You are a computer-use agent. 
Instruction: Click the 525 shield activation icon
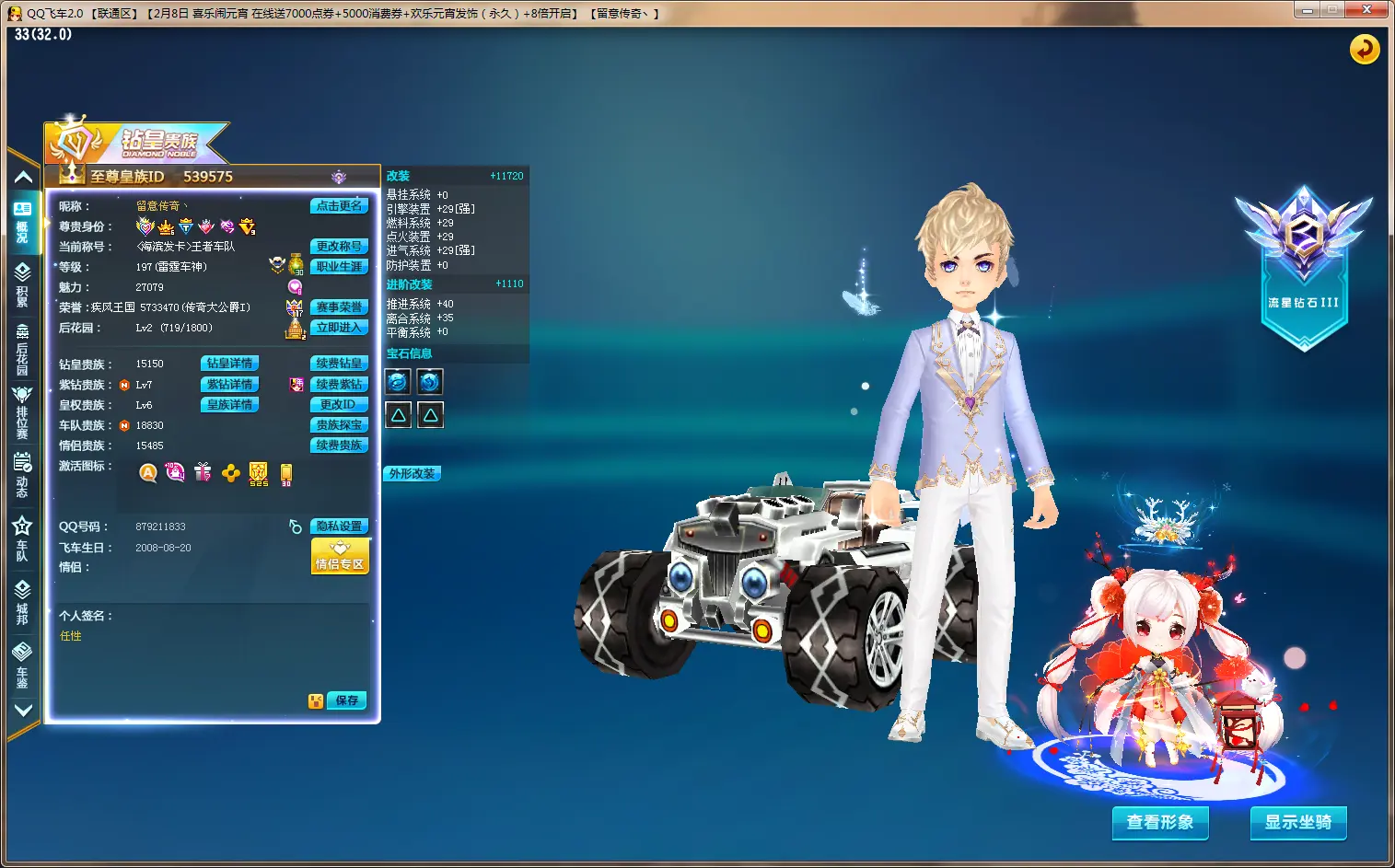tap(259, 474)
